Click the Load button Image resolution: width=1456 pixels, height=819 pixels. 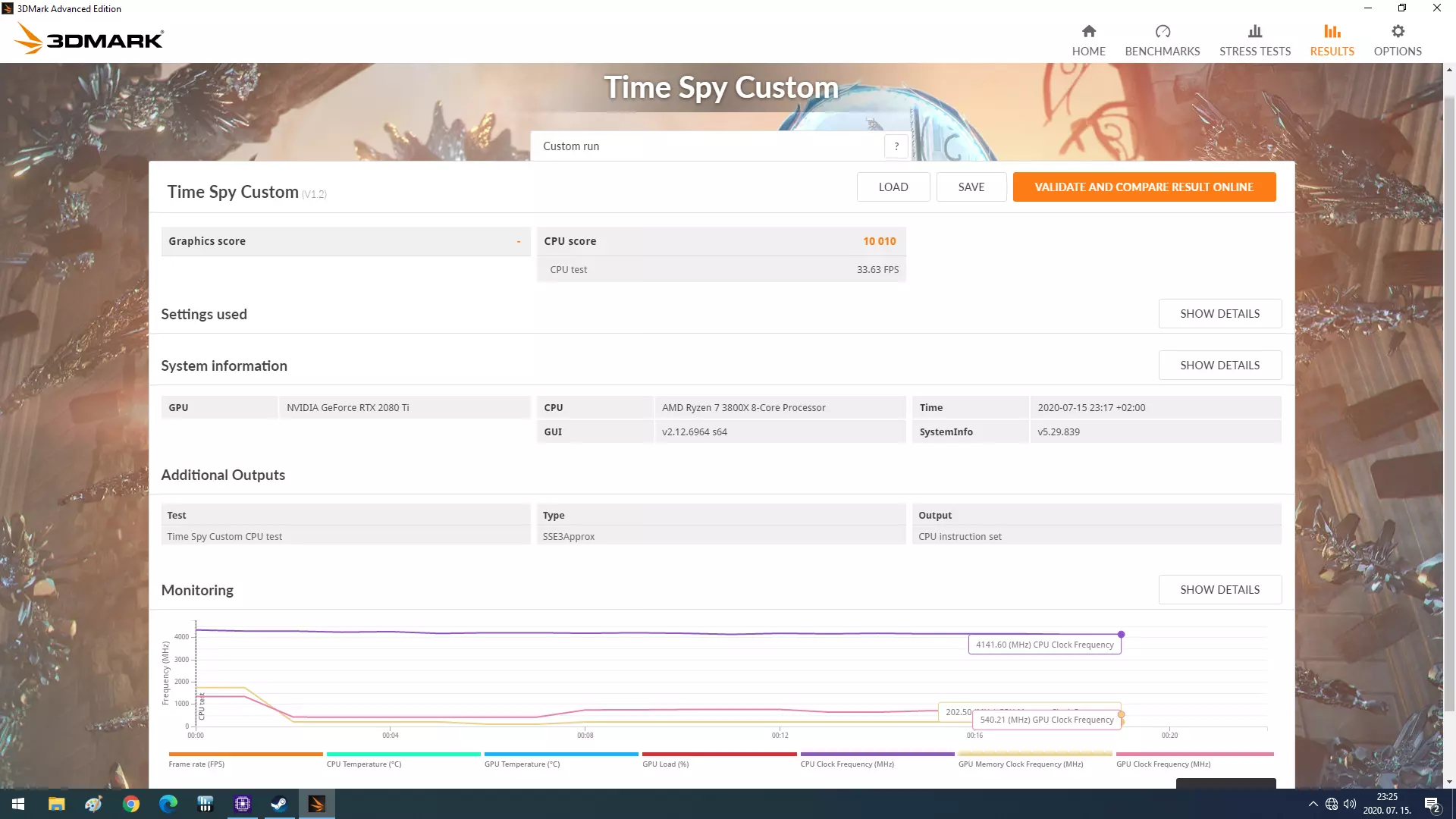point(893,187)
